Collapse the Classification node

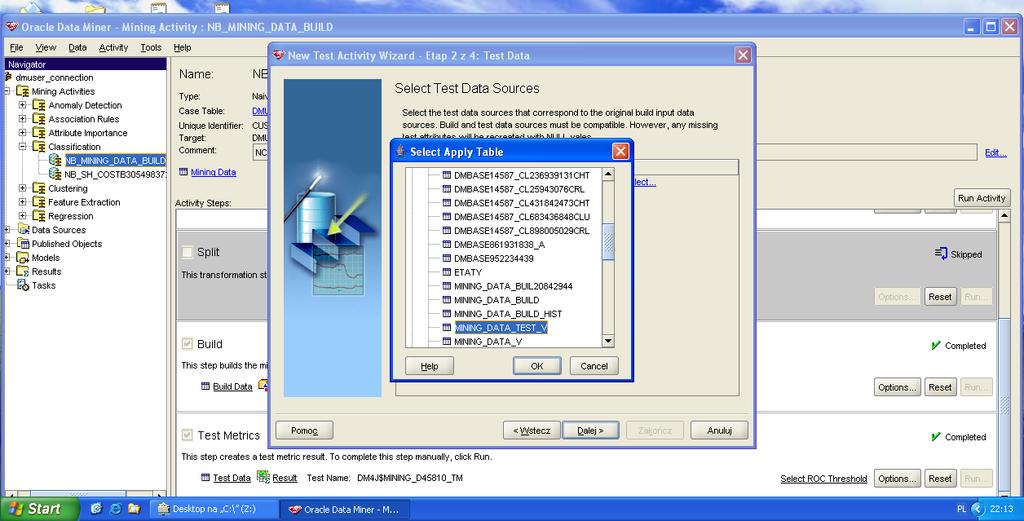tap(23, 146)
